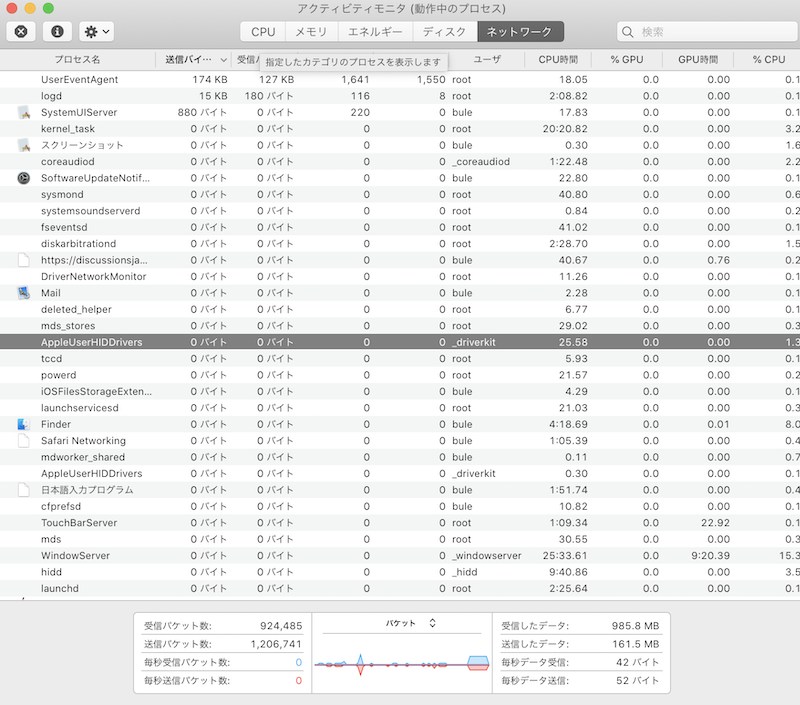Click _windowserver user cell

click(x=487, y=556)
